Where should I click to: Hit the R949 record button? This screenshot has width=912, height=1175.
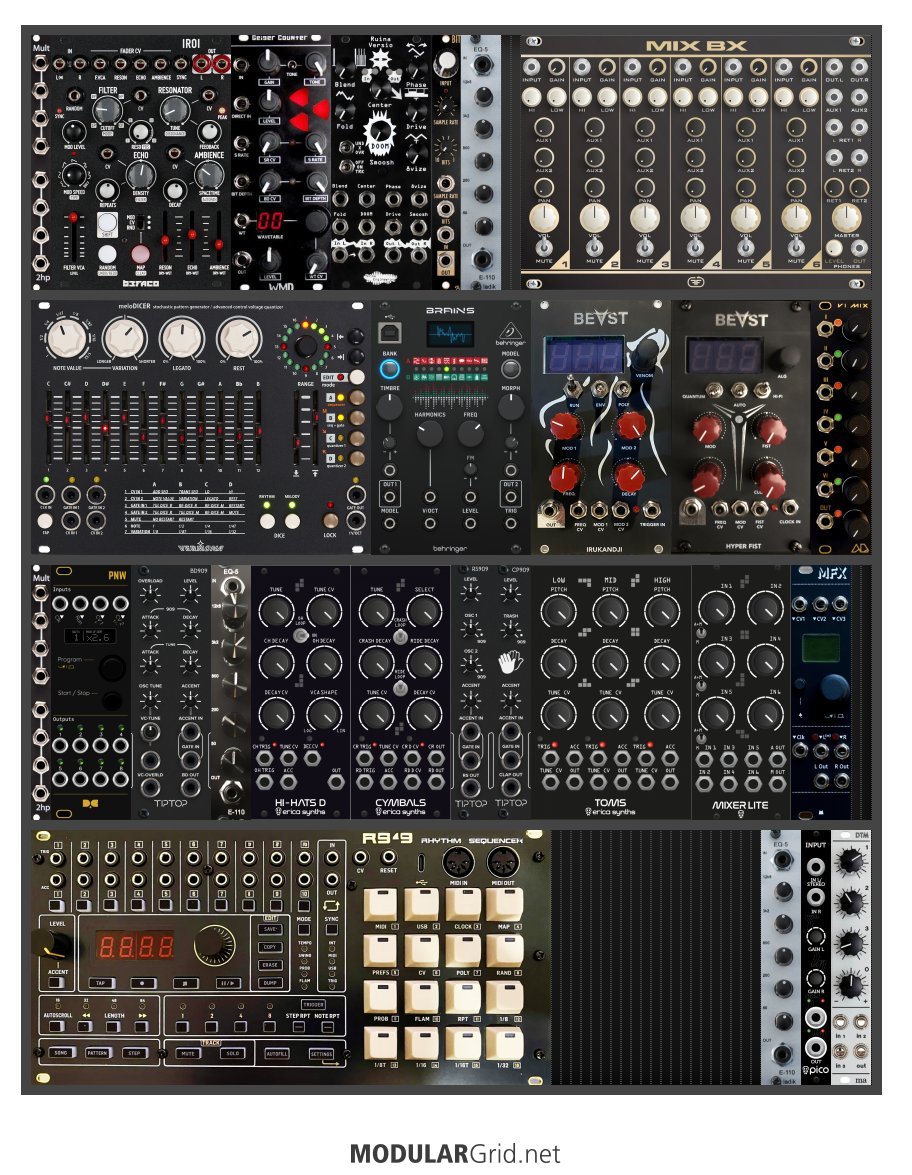pyautogui.click(x=142, y=982)
